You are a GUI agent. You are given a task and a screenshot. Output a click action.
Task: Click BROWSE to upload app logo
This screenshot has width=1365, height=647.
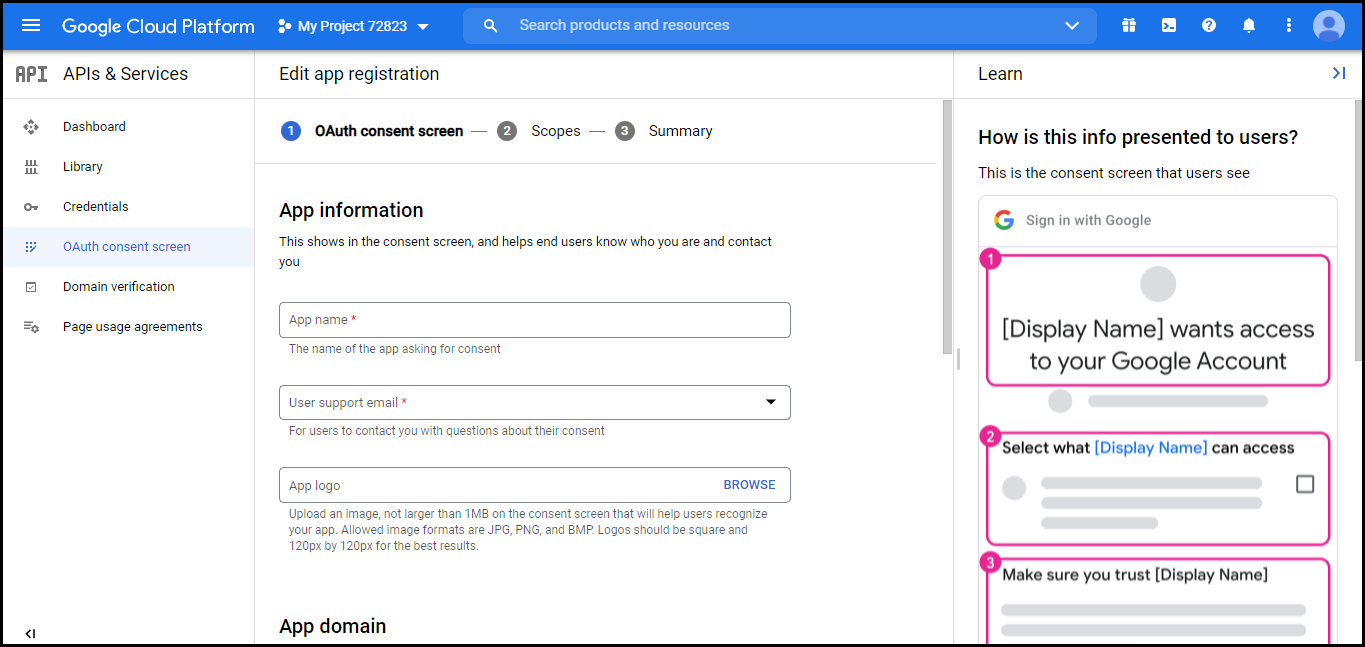point(749,485)
